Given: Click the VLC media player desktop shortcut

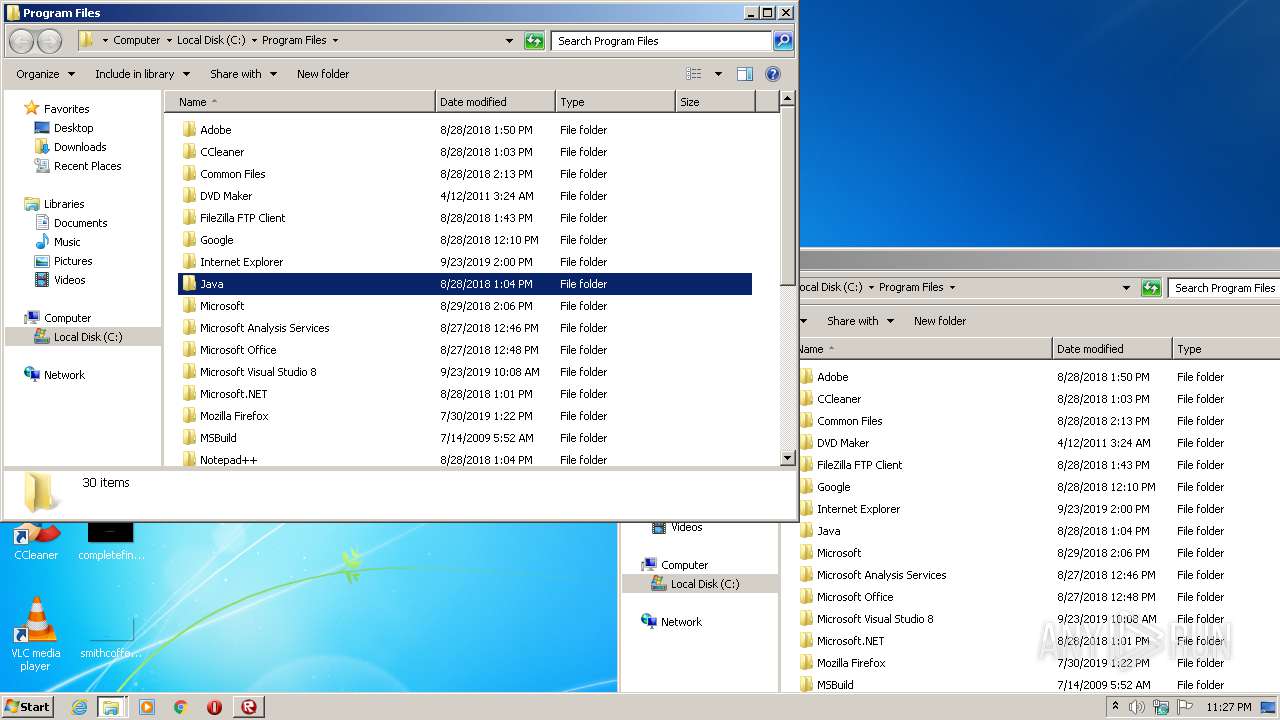Looking at the screenshot, I should click(36, 634).
